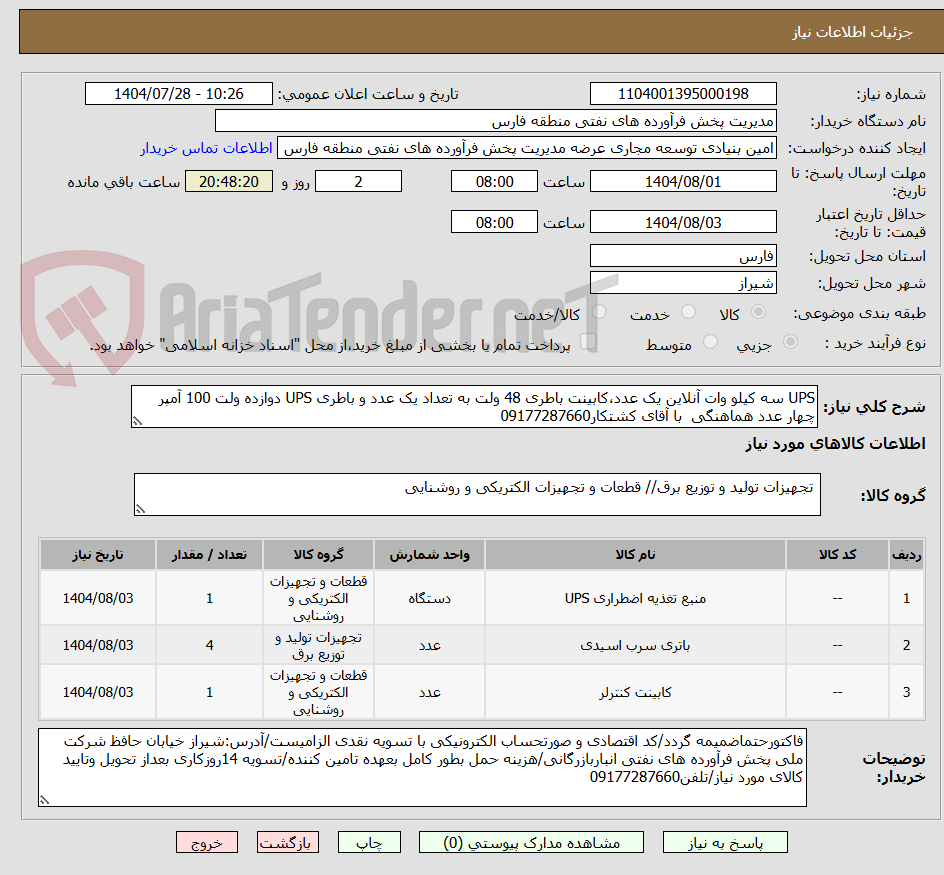
Task: Click the 20:48:20 remaining time display
Action: tap(228, 181)
